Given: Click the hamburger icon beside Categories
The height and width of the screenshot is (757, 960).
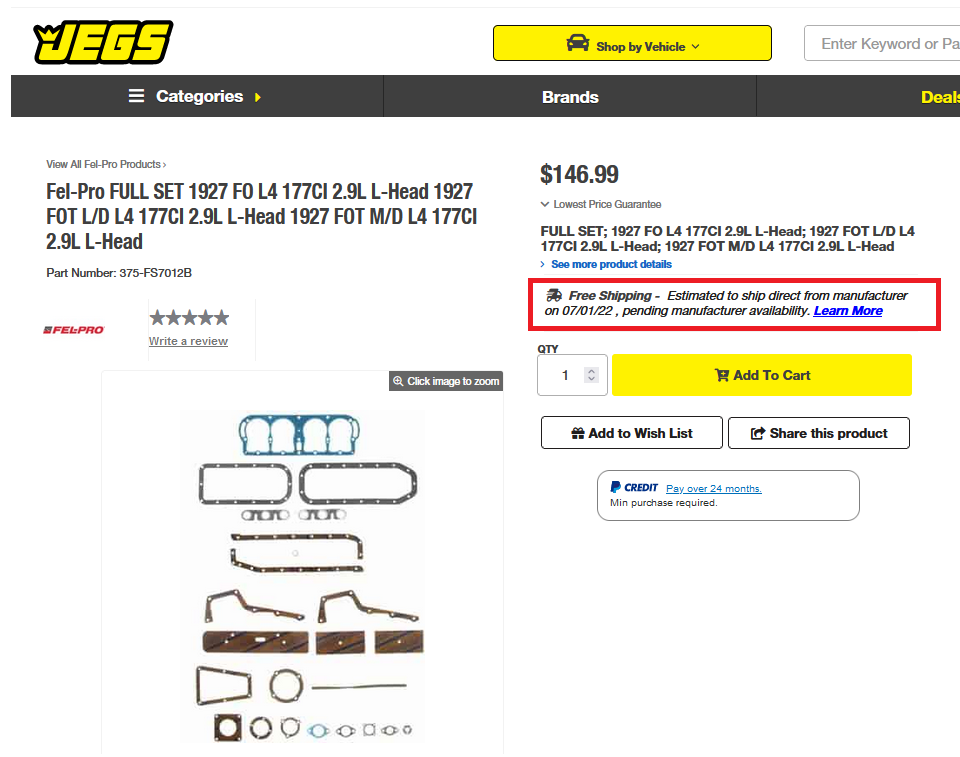Looking at the screenshot, I should [x=136, y=96].
